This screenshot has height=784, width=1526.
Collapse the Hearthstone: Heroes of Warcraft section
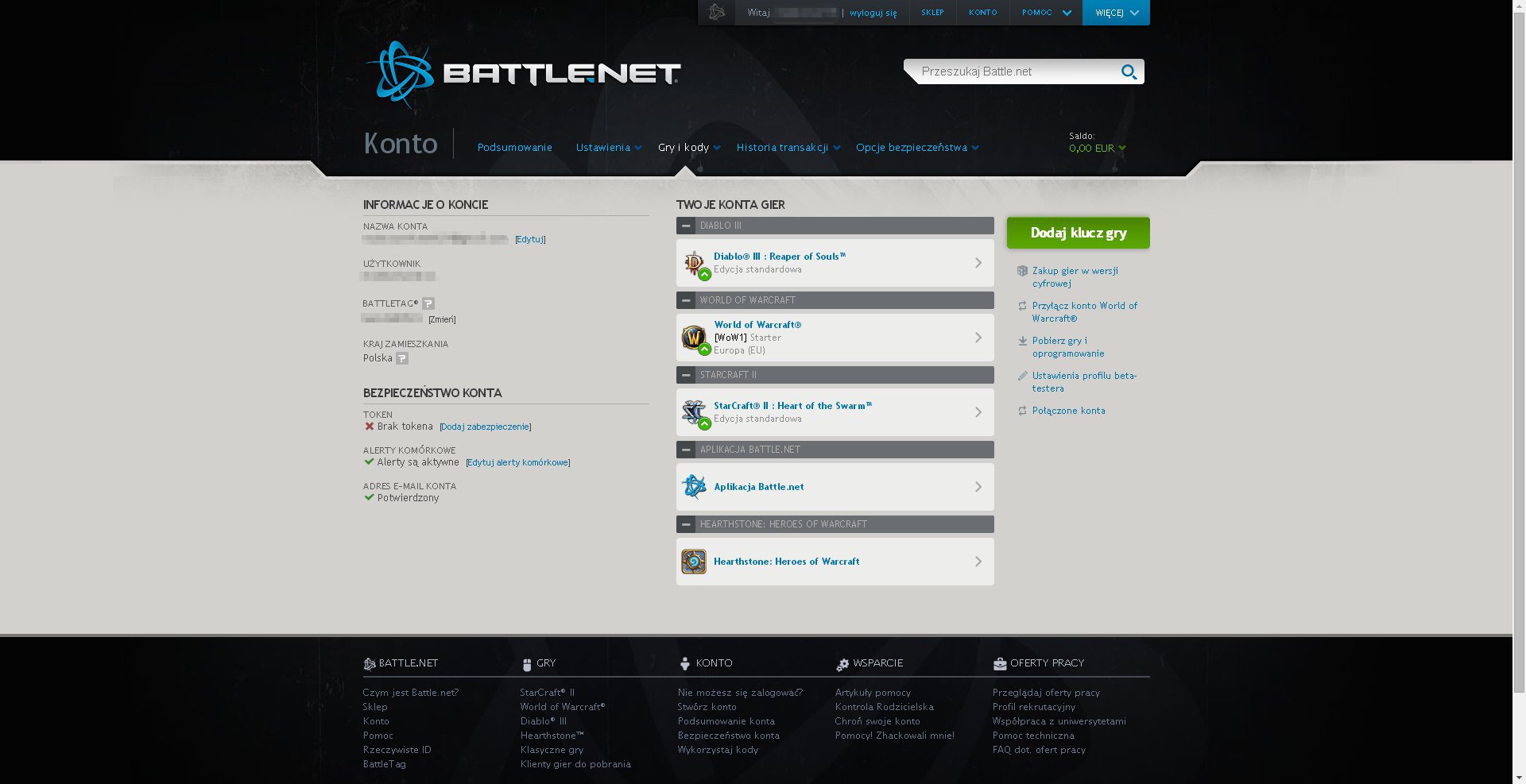686,524
